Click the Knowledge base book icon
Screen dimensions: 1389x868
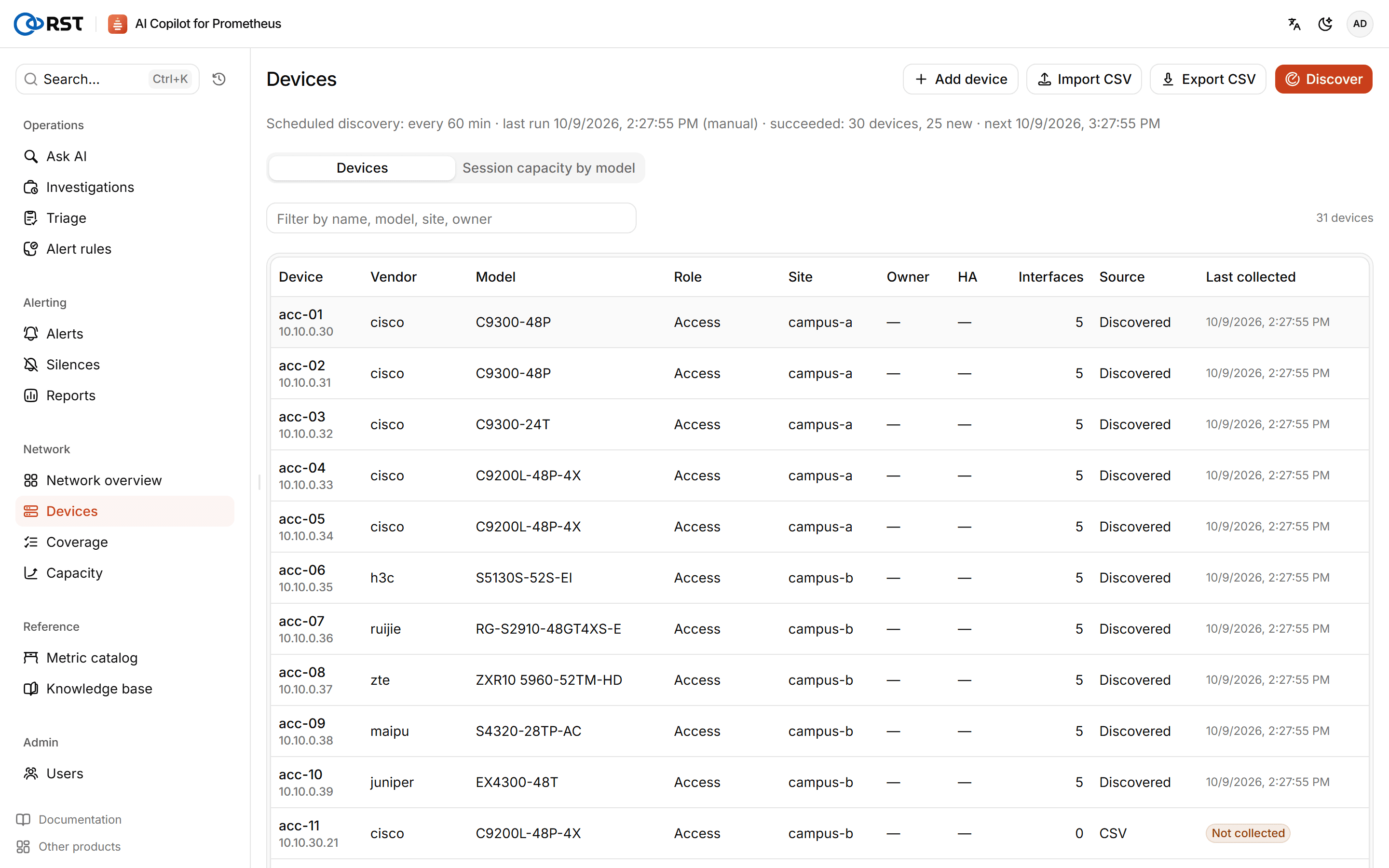30,689
